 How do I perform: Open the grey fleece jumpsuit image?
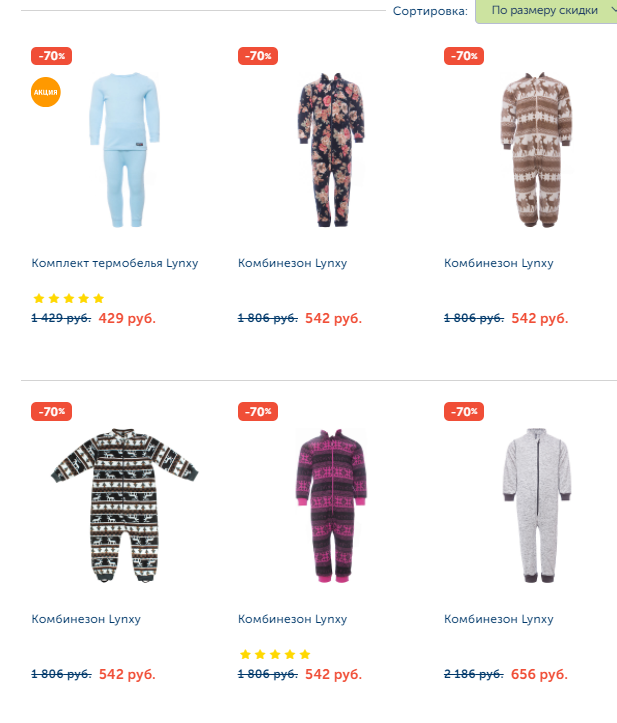click(x=537, y=505)
